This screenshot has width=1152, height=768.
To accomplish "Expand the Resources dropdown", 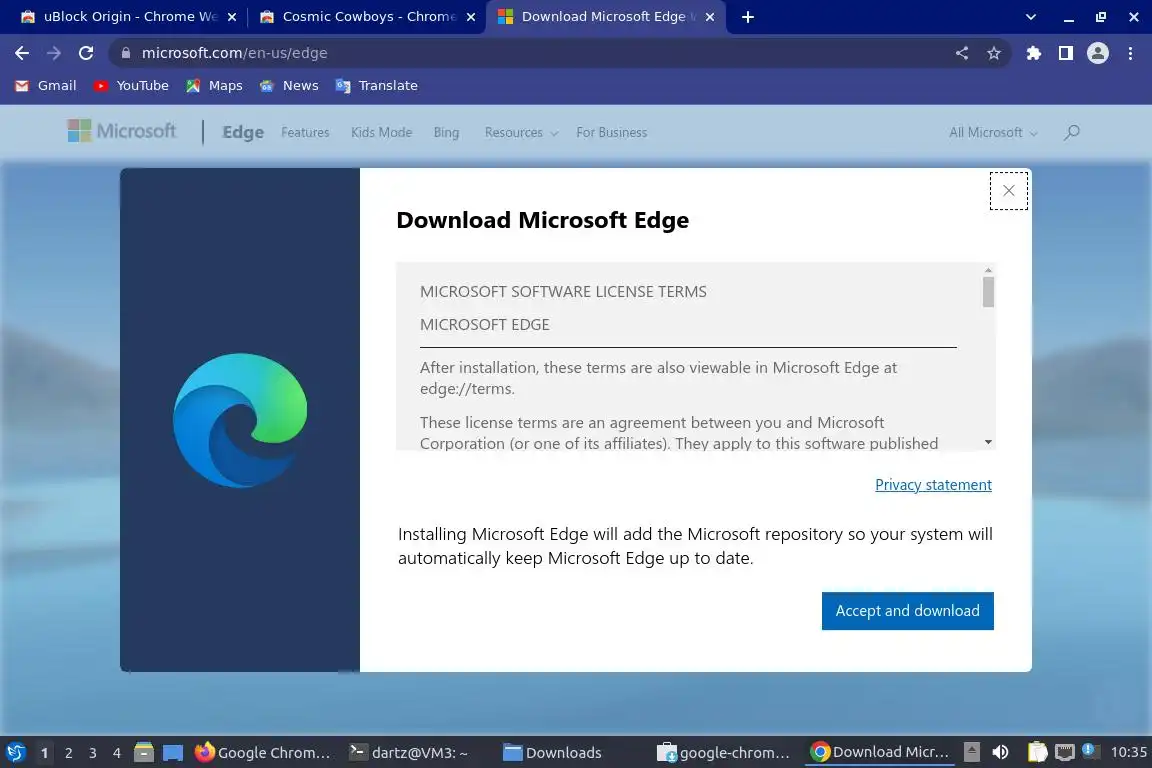I will [521, 132].
